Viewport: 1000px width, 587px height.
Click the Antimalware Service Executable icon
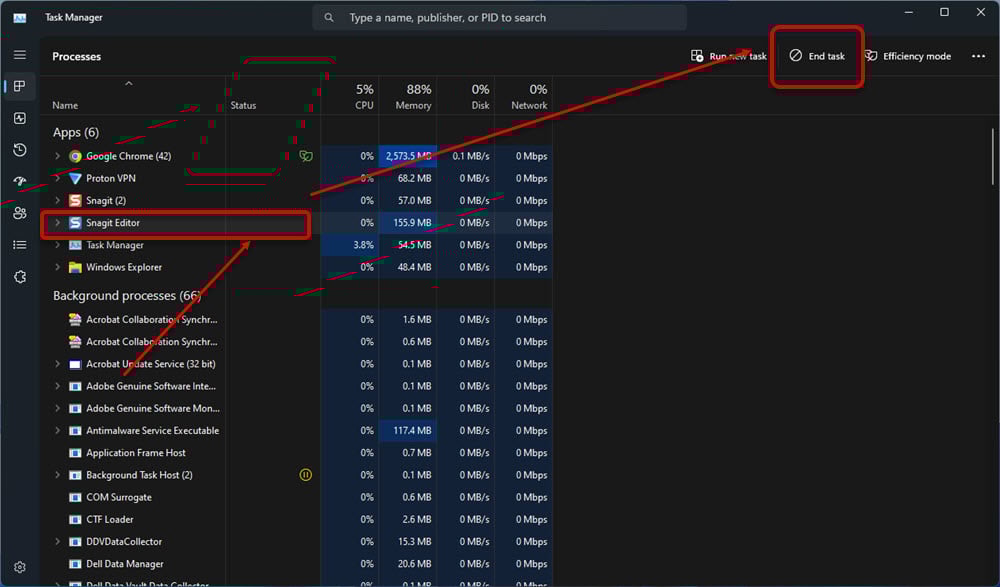point(75,431)
